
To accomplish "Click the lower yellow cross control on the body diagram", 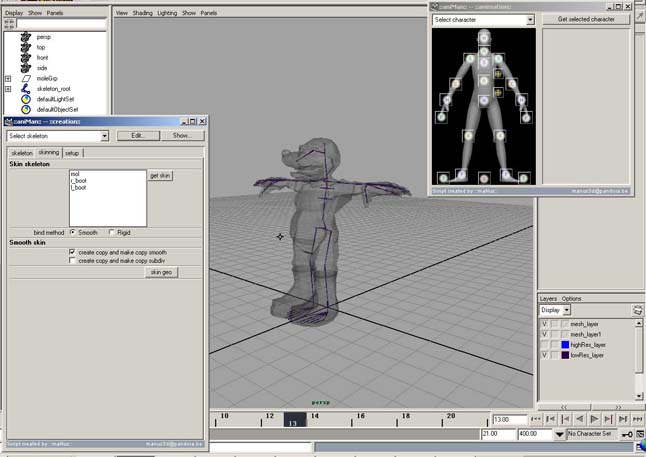I will click(x=498, y=92).
